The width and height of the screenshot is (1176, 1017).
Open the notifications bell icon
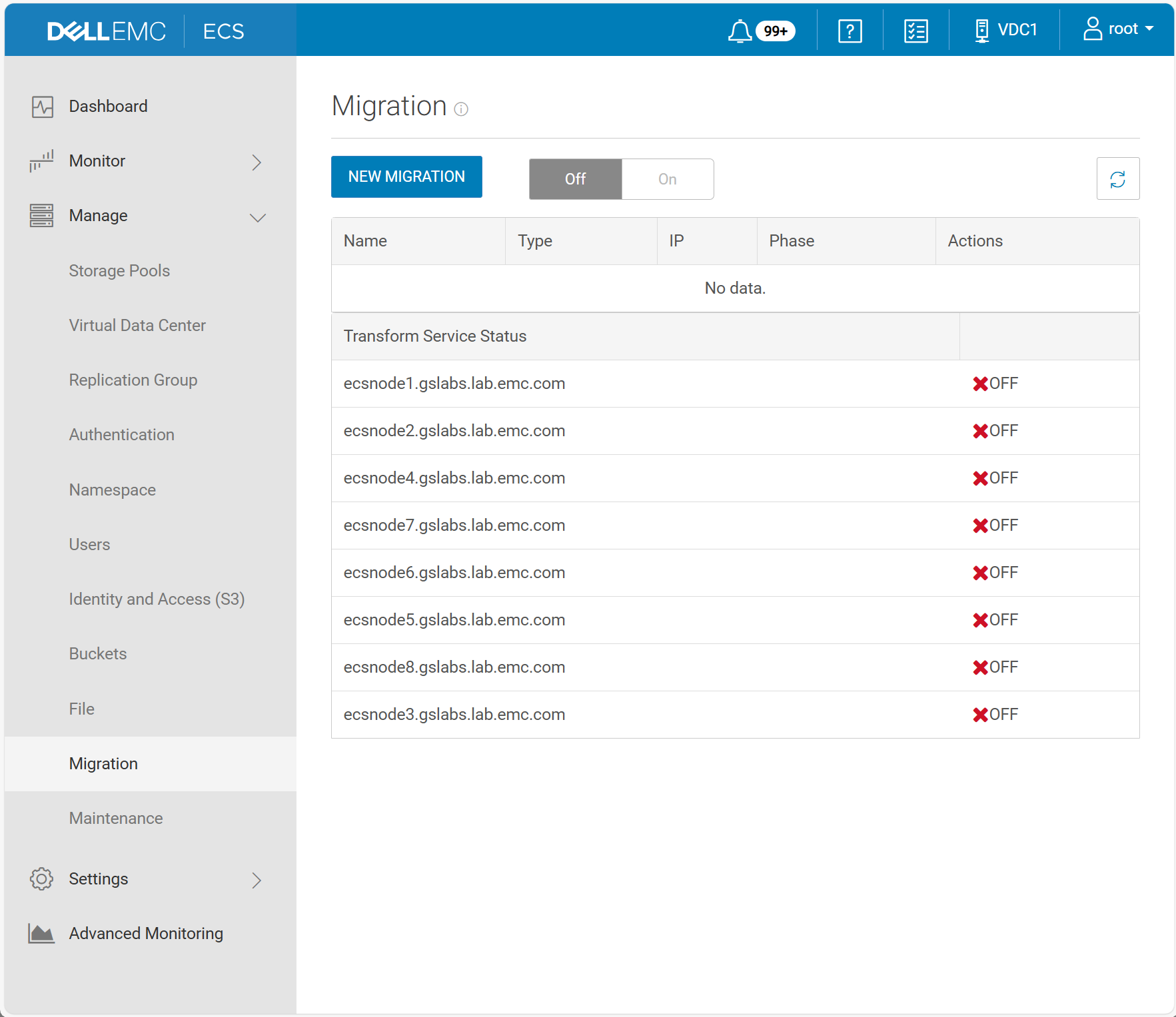pos(740,30)
